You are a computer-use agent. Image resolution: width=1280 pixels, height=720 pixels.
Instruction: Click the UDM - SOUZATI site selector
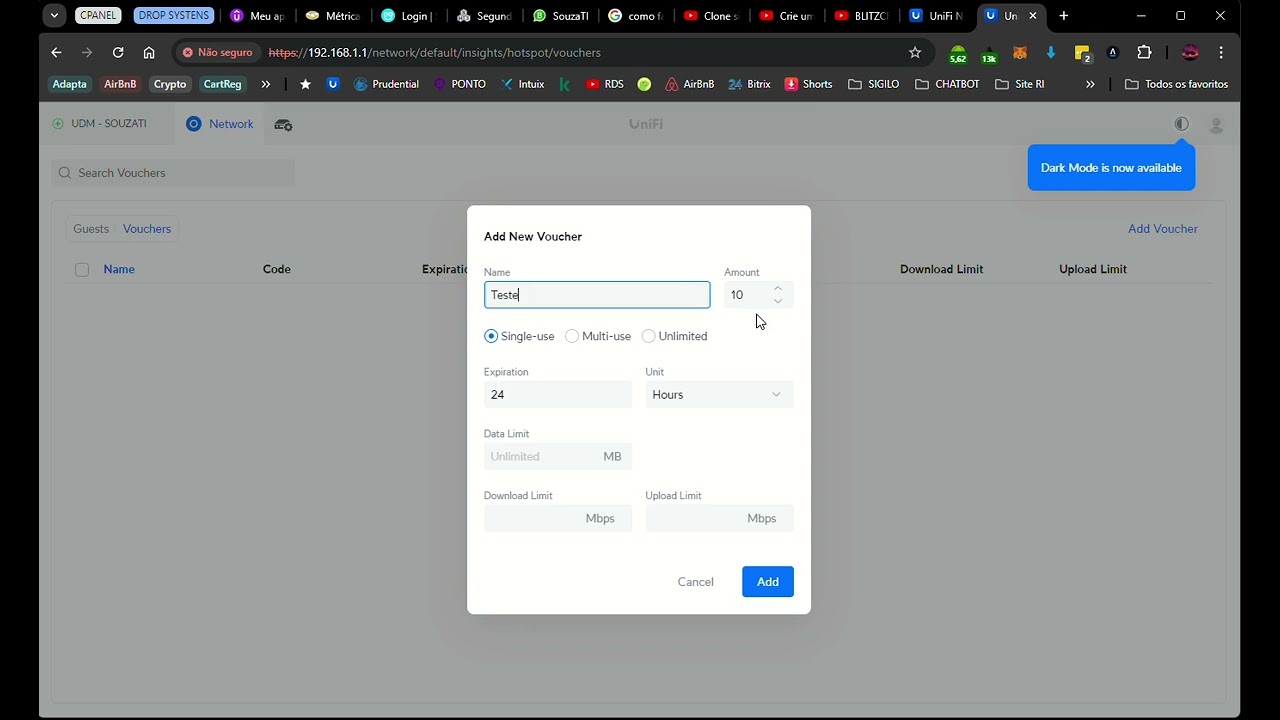(x=100, y=124)
